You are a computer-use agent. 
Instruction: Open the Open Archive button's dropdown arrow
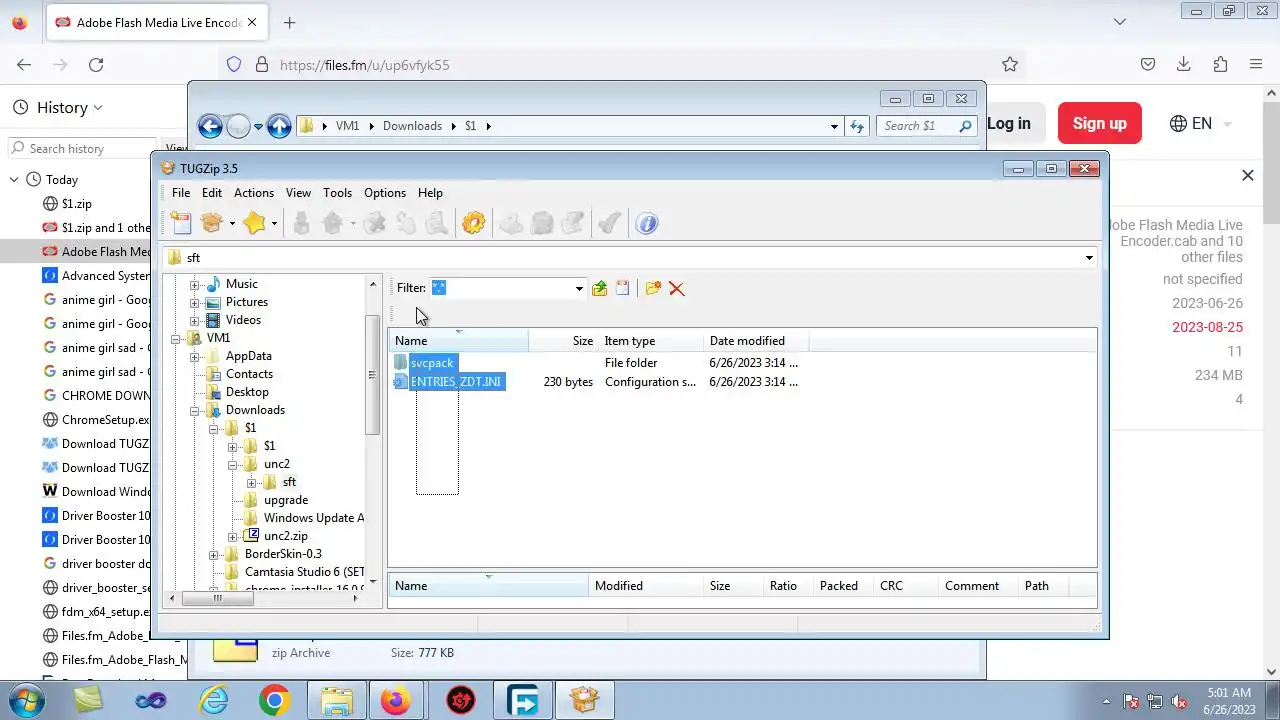[231, 224]
